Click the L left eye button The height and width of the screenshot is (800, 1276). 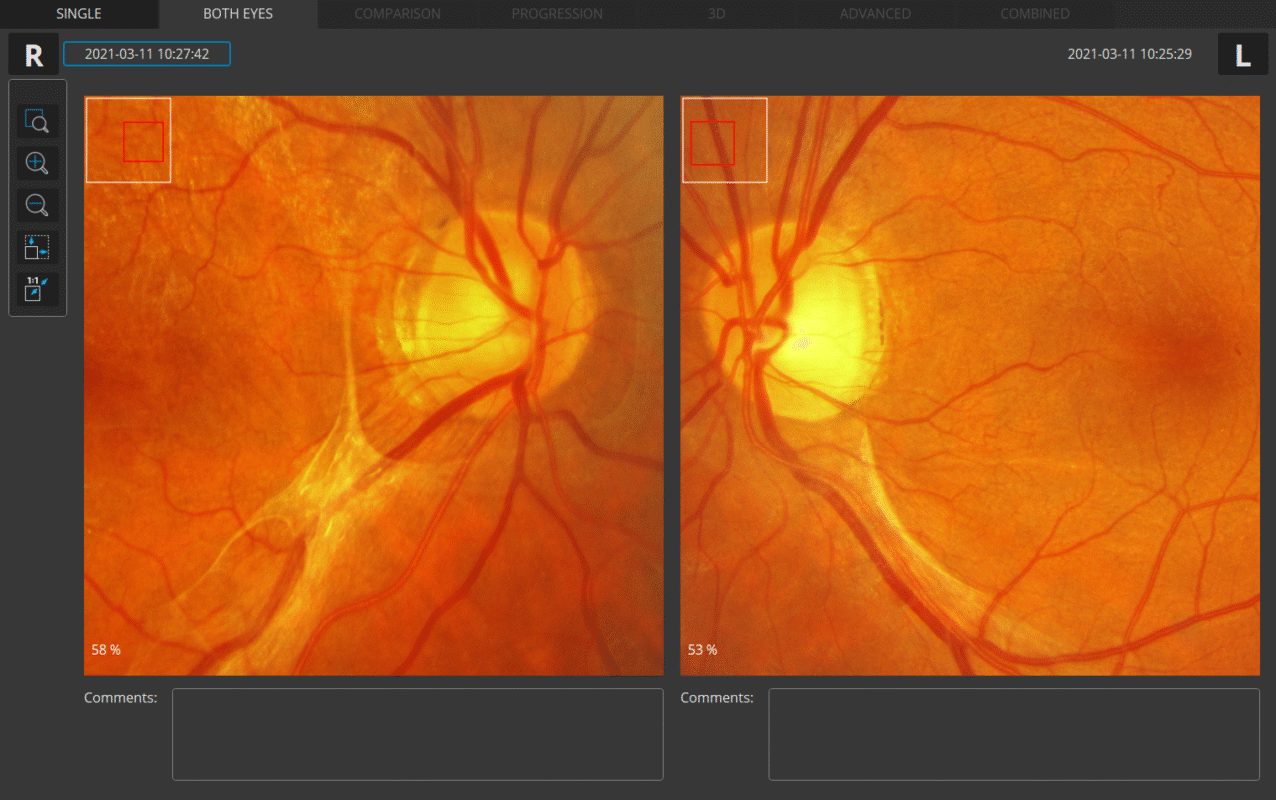[x=1243, y=54]
